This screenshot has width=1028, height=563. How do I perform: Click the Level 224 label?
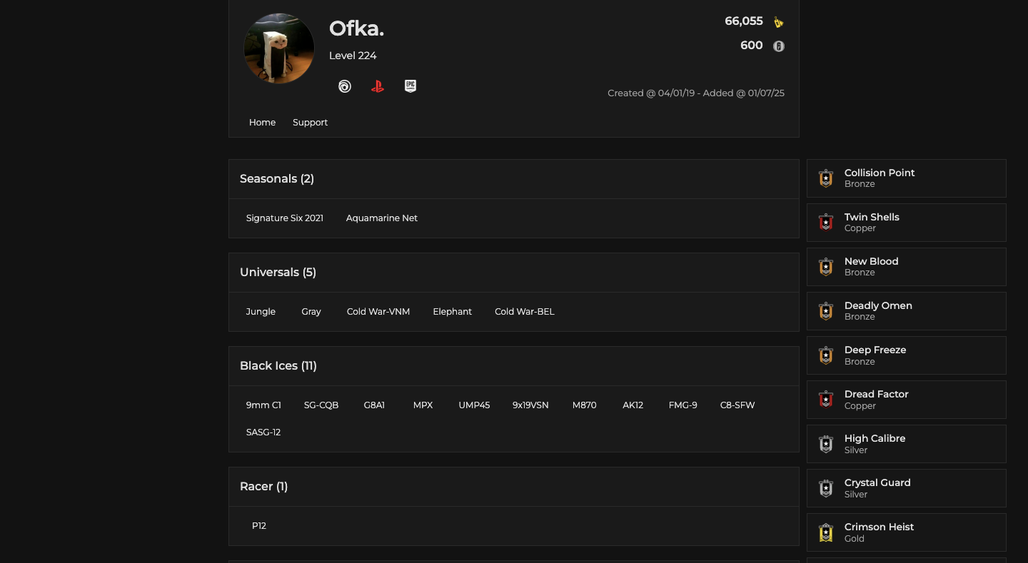pos(353,56)
